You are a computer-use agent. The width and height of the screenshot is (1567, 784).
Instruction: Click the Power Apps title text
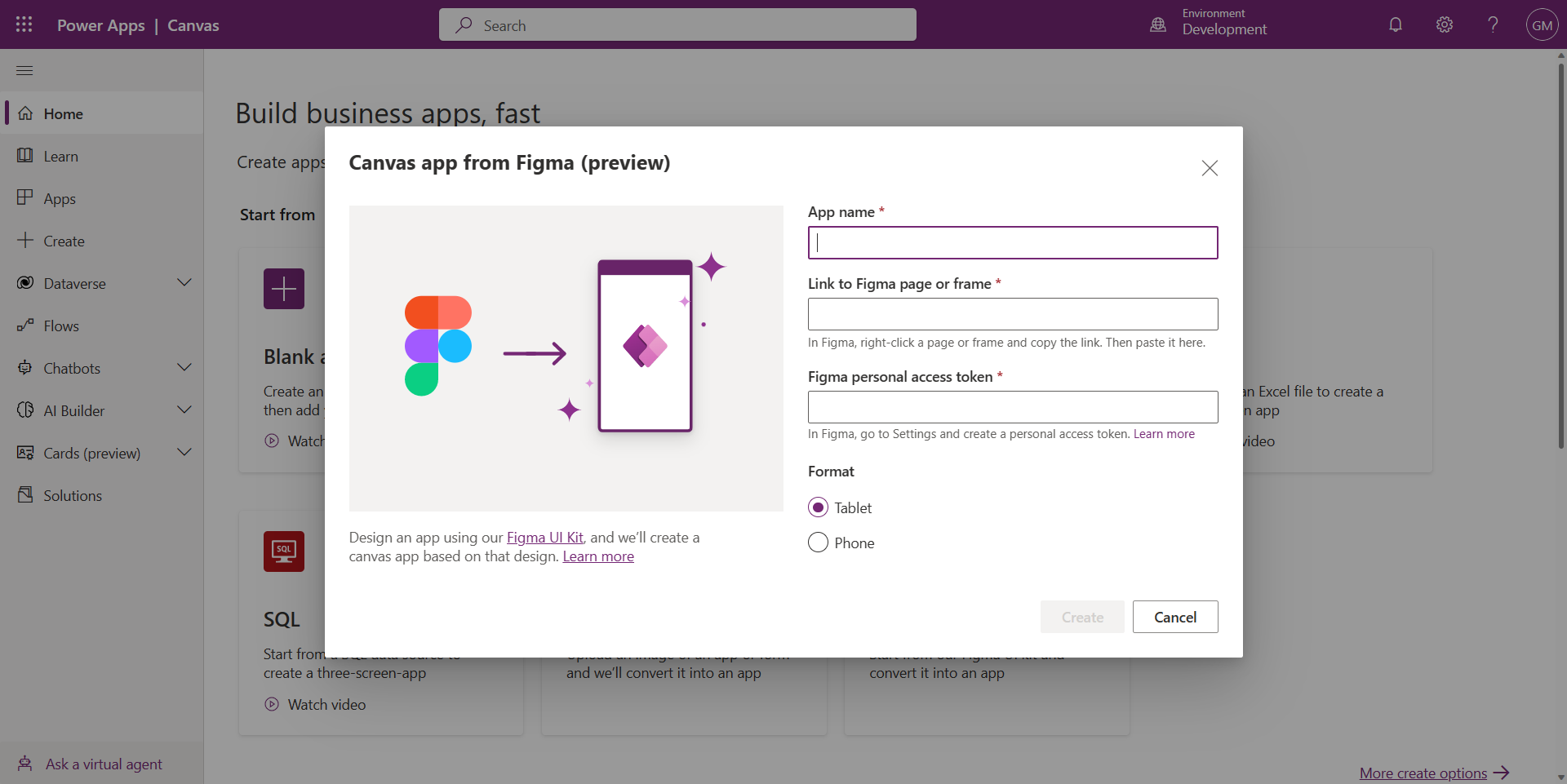(x=101, y=25)
